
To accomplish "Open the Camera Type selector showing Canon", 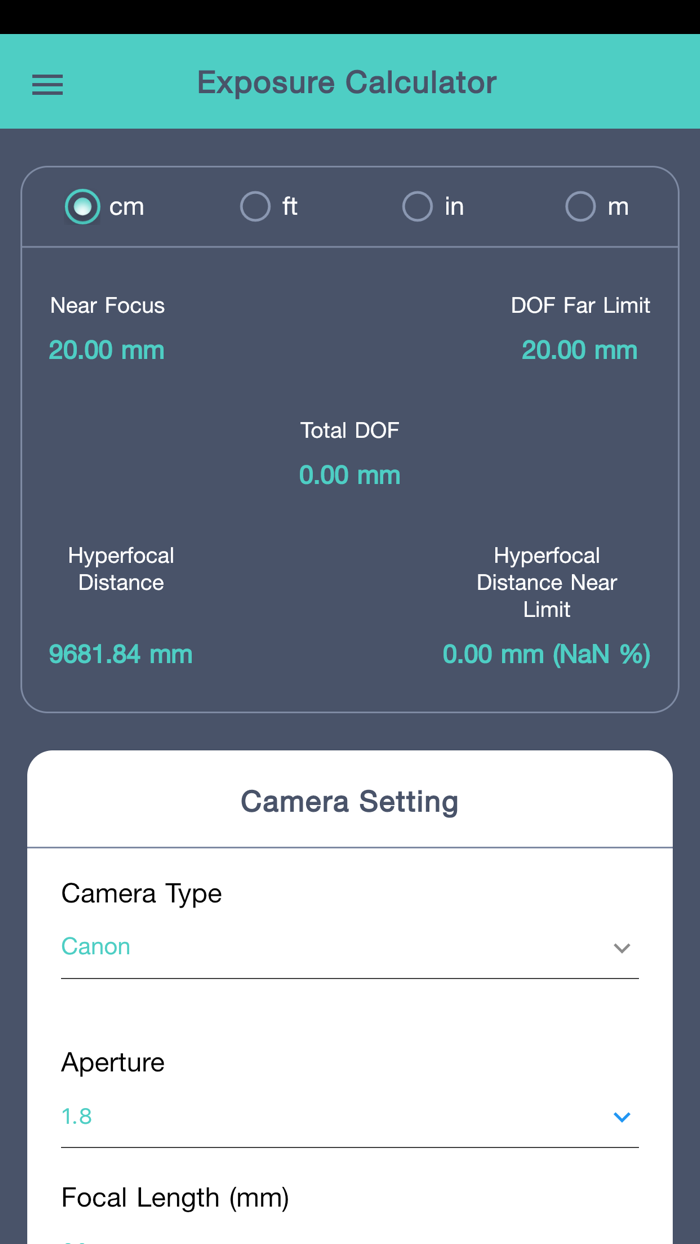I will 350,946.
